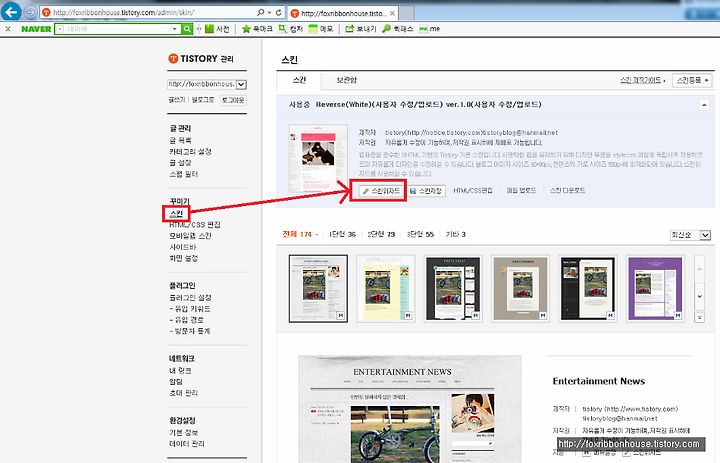Open 화면 설정 in sidebar menu

pos(183,258)
